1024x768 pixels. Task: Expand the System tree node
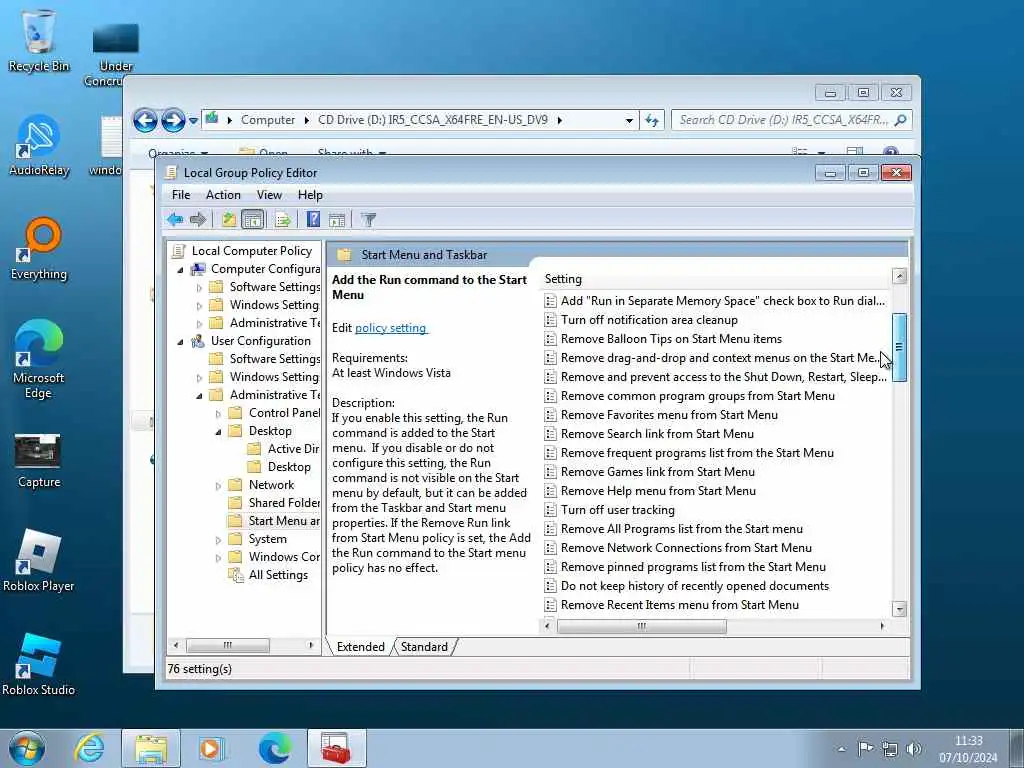coord(218,539)
